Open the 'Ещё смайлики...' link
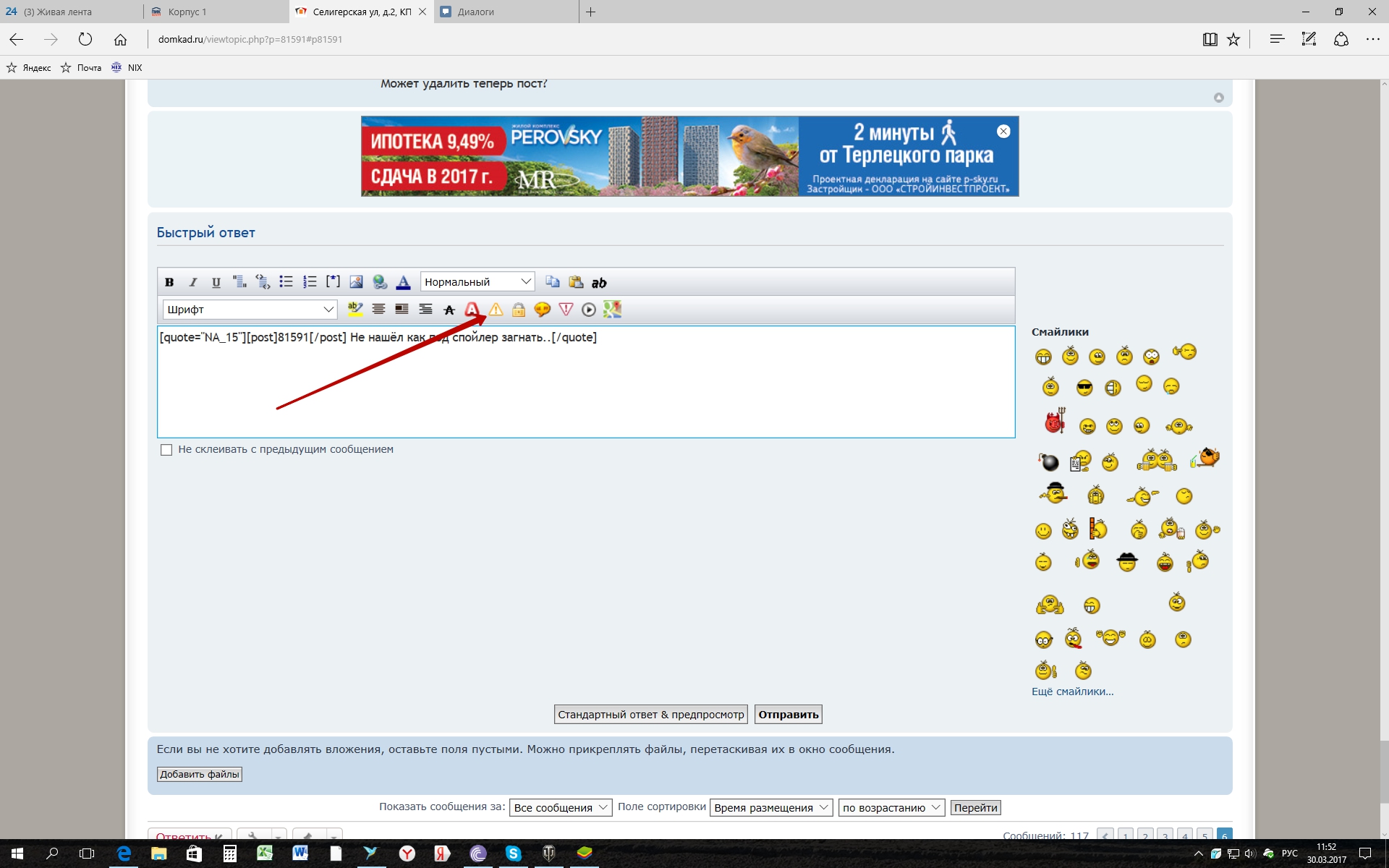This screenshot has height=868, width=1389. pyautogui.click(x=1072, y=692)
